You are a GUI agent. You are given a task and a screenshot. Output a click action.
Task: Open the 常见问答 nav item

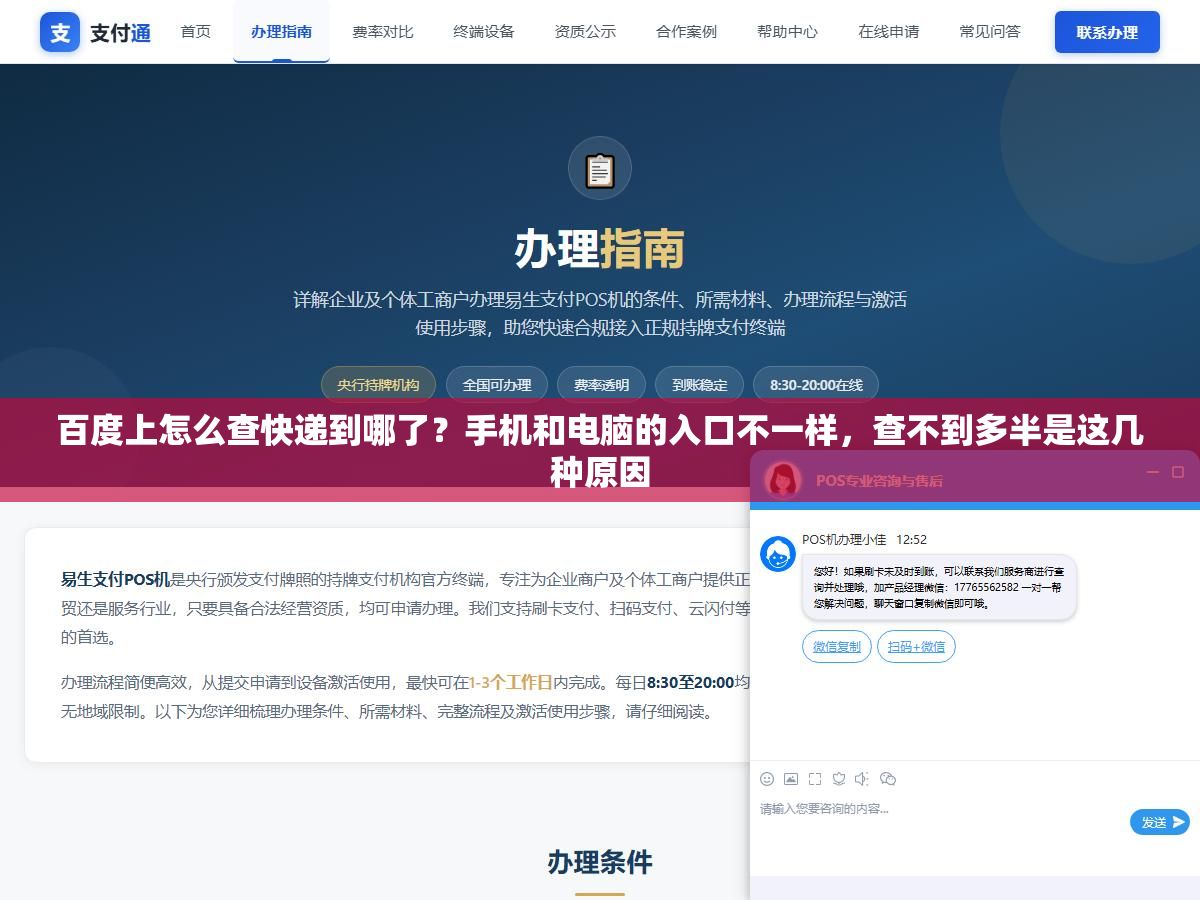pyautogui.click(x=990, y=32)
